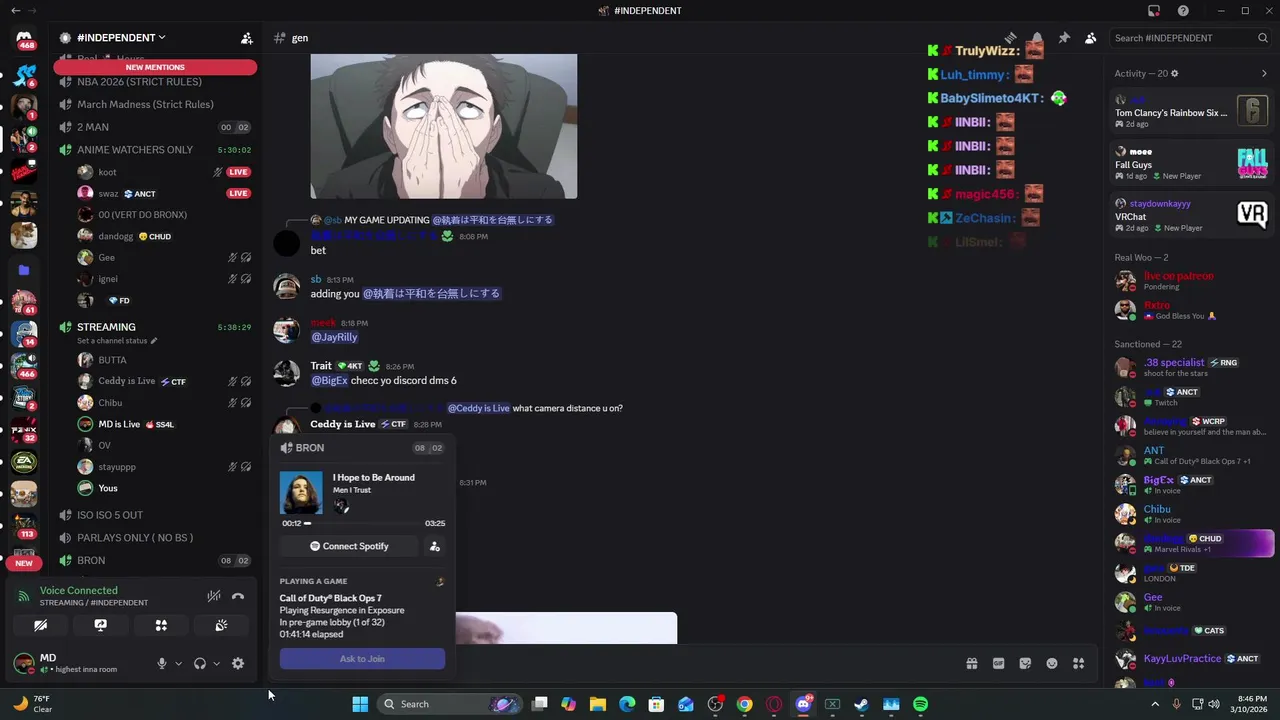1280x720 pixels.
Task: Open notification settings bell icon
Action: [1037, 38]
